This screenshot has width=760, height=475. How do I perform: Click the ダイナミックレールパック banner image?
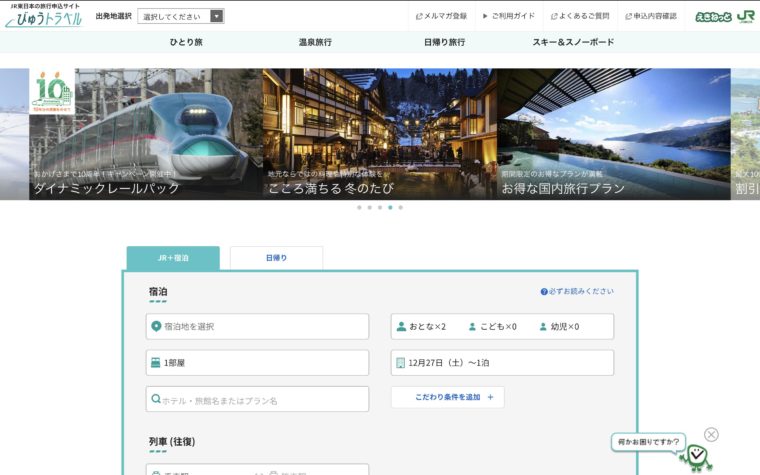[x=146, y=134]
